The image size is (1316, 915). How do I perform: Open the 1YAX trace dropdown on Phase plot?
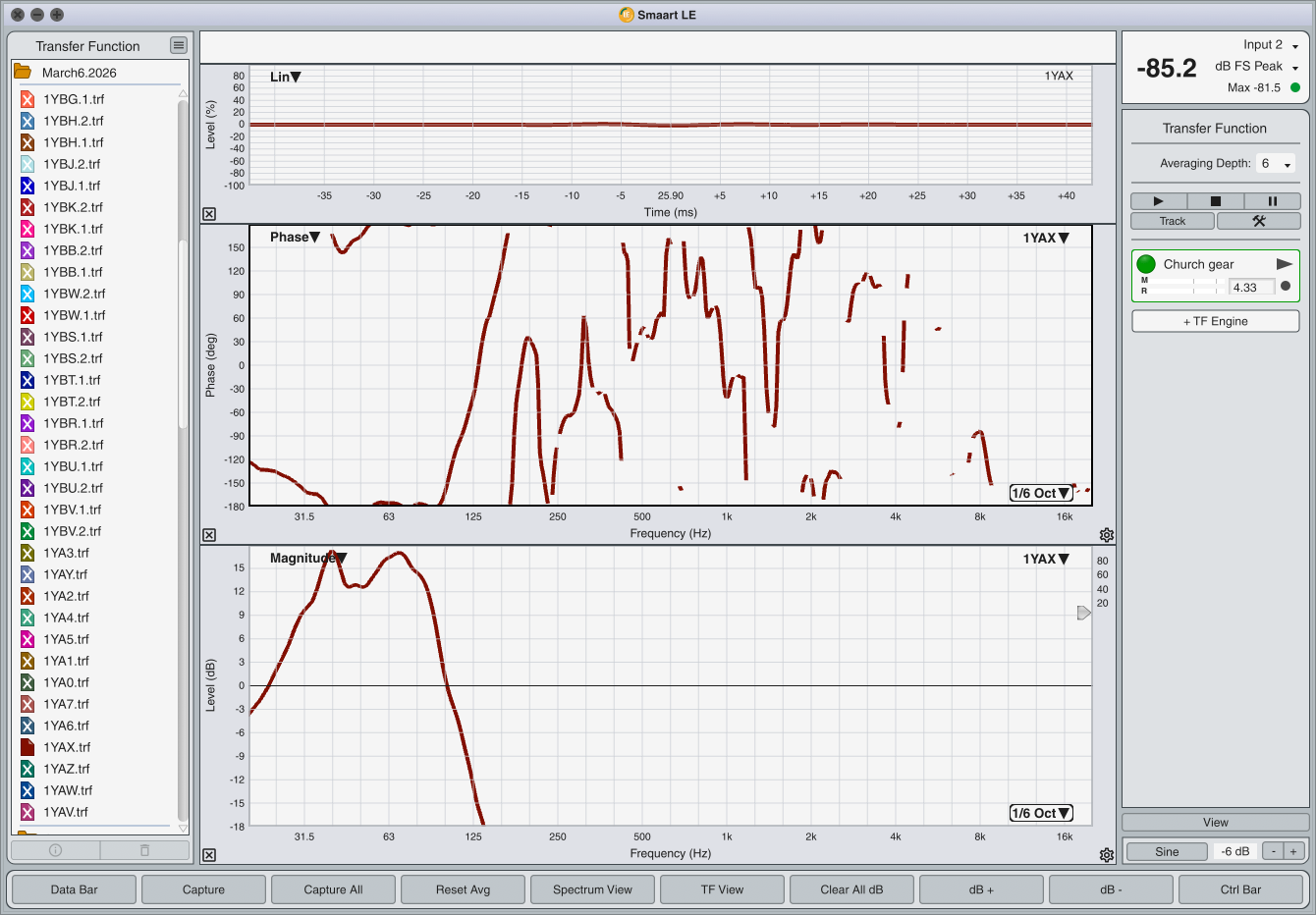coord(1046,238)
